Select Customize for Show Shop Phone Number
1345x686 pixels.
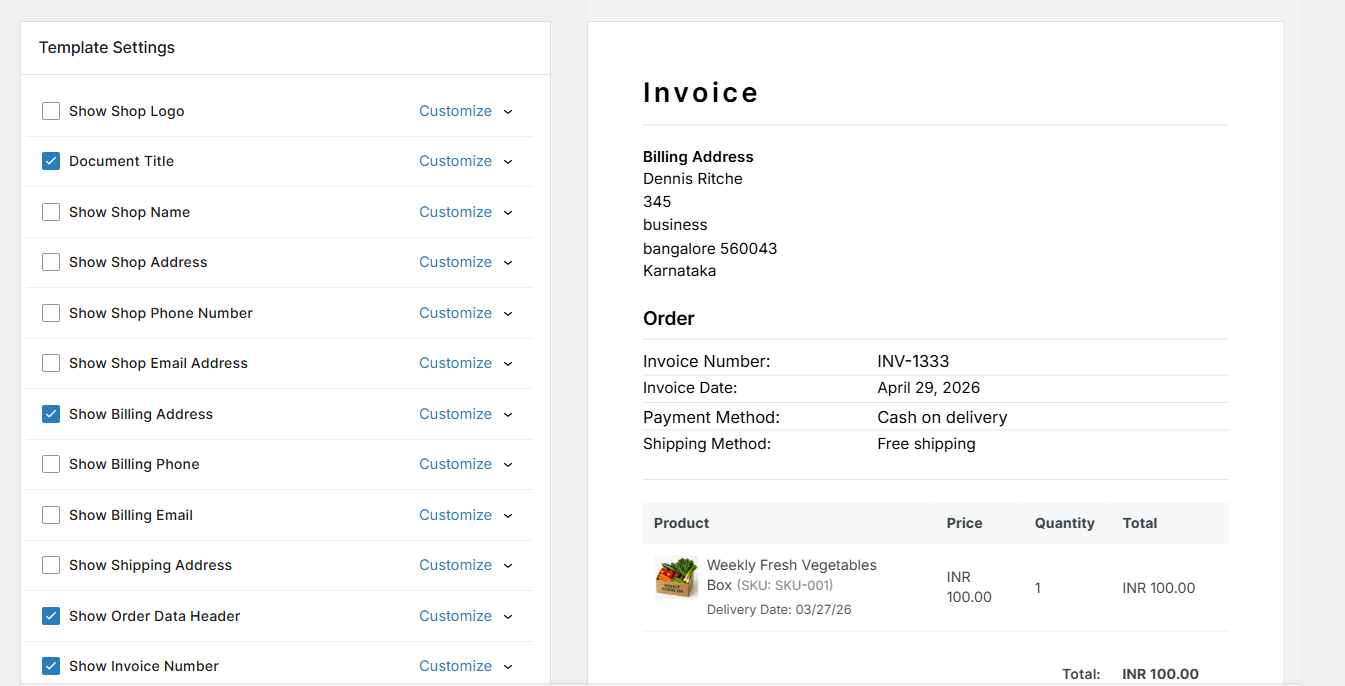[455, 313]
